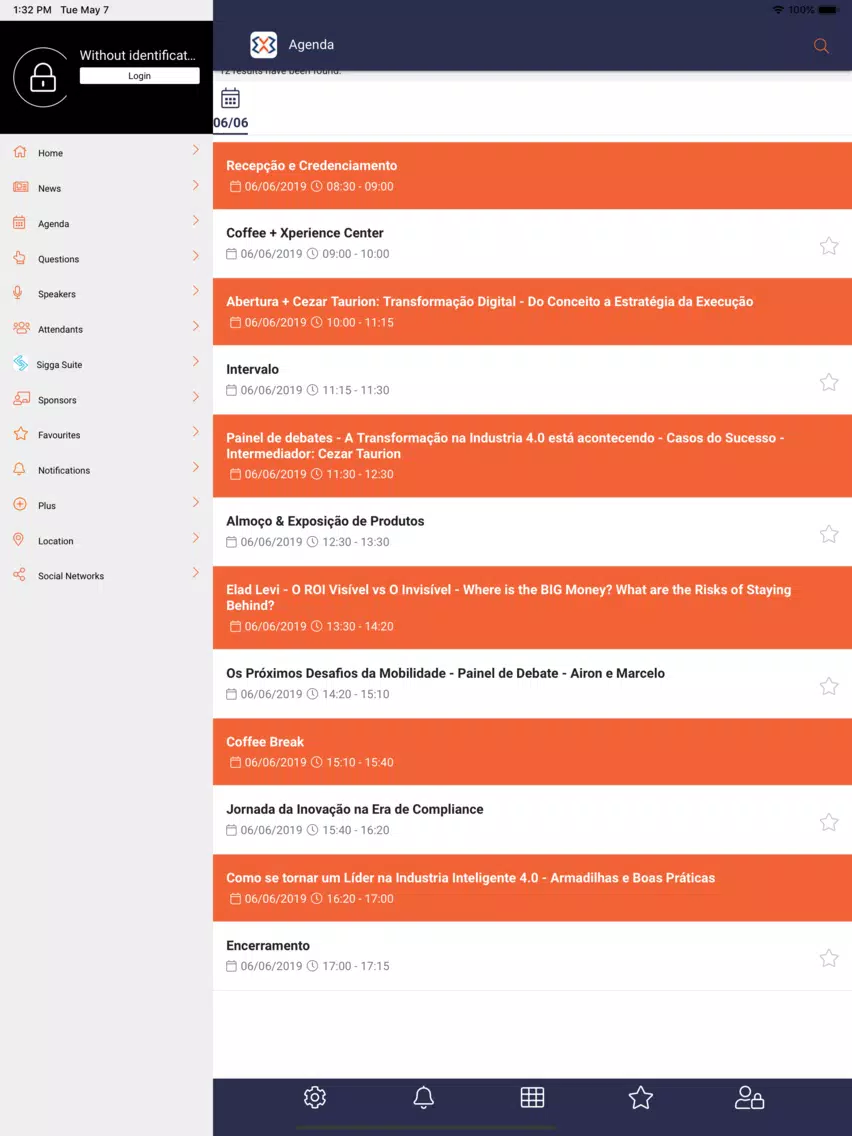Star the Intervalo session
Viewport: 852px width, 1136px height.
click(x=829, y=382)
